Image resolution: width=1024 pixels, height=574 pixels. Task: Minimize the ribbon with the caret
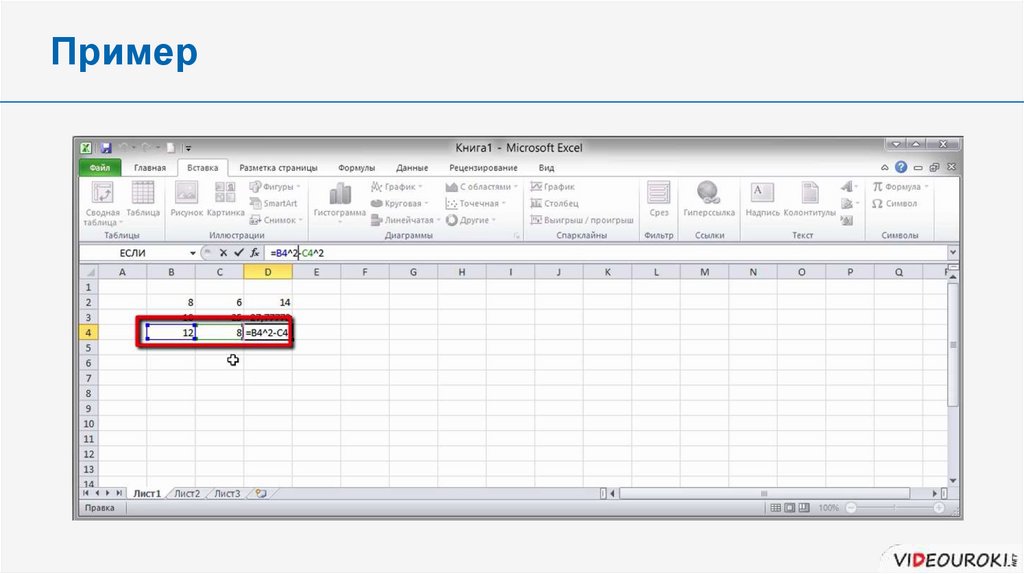pyautogui.click(x=884, y=168)
